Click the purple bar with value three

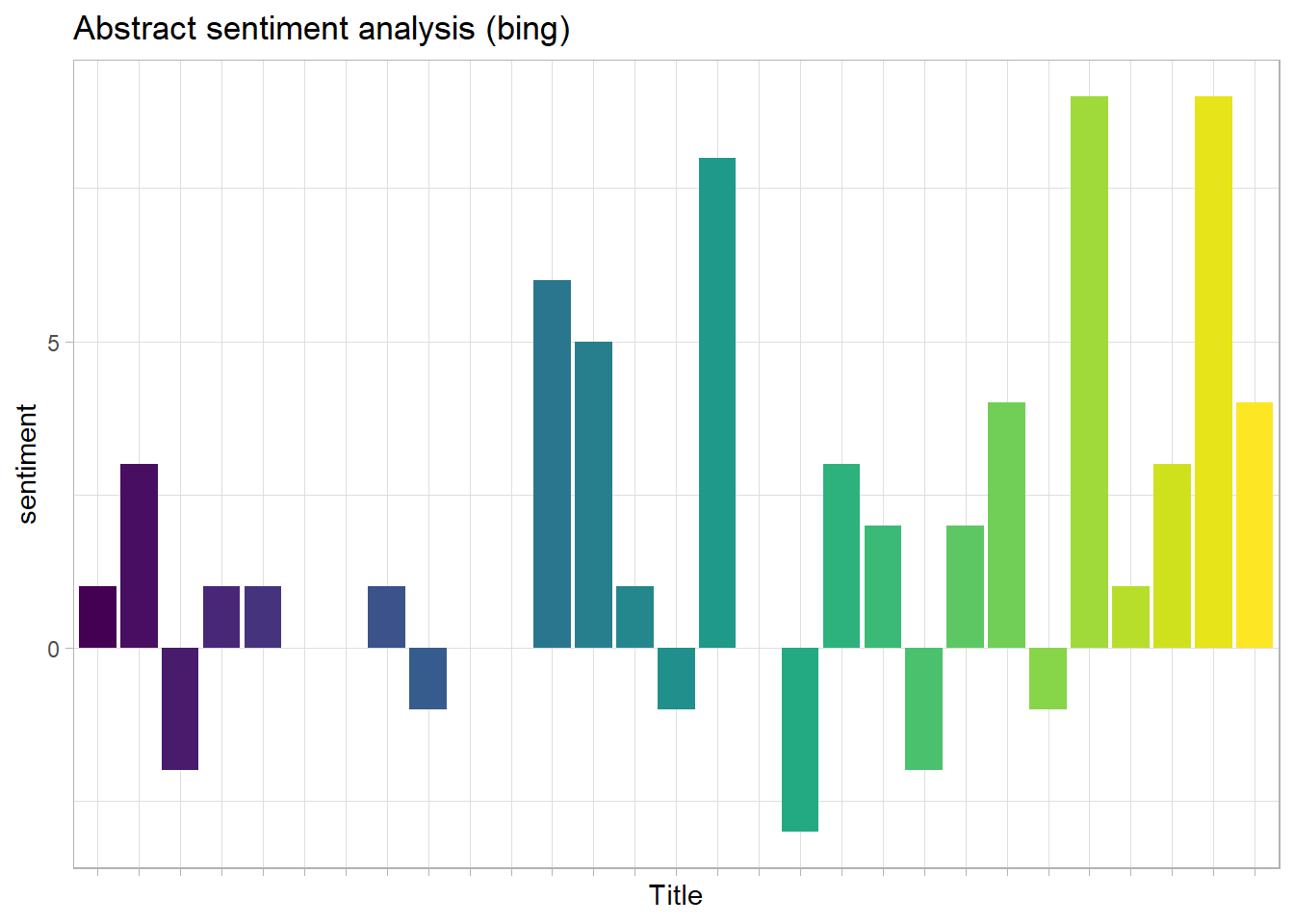[x=139, y=555]
